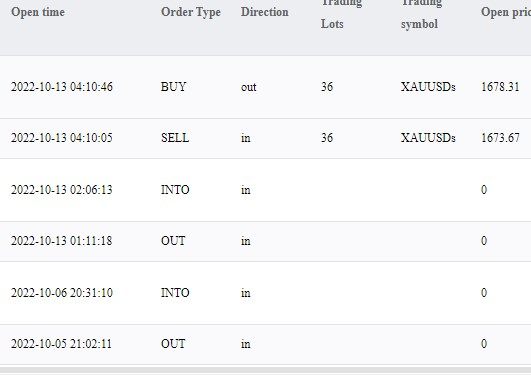Select the open price 1673.67 cell
Screen dimensions: 531x384
[500, 138]
